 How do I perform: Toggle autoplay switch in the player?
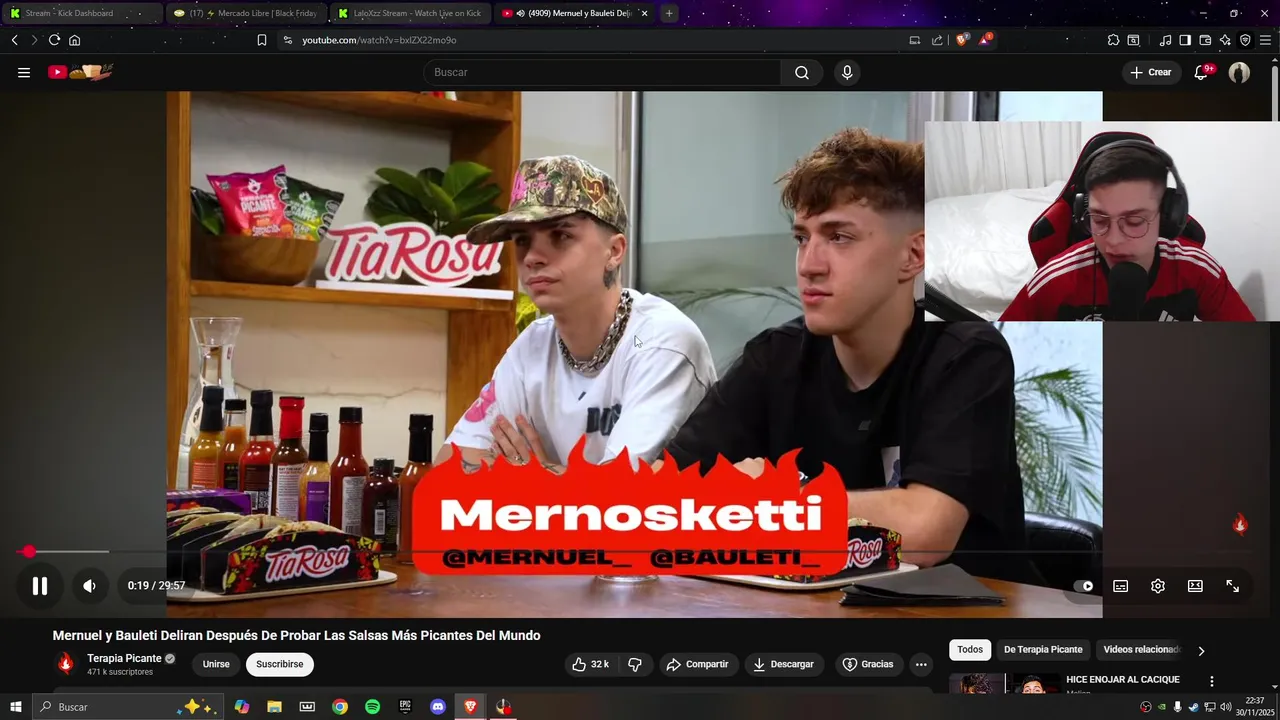[1083, 586]
